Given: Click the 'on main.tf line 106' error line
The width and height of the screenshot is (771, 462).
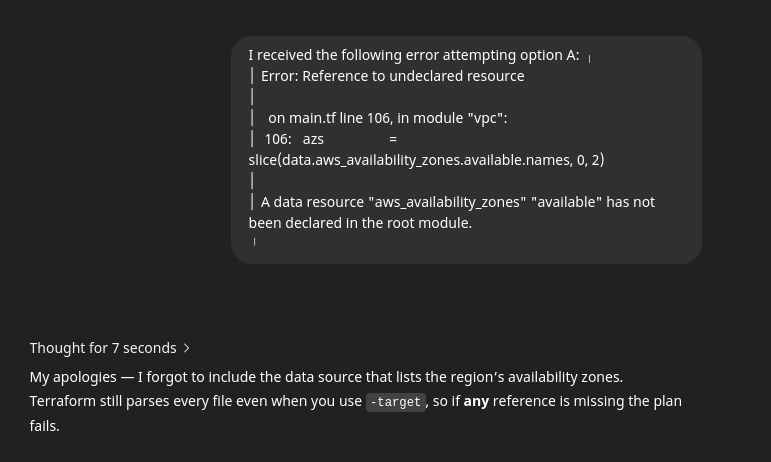Looking at the screenshot, I should click(387, 118).
